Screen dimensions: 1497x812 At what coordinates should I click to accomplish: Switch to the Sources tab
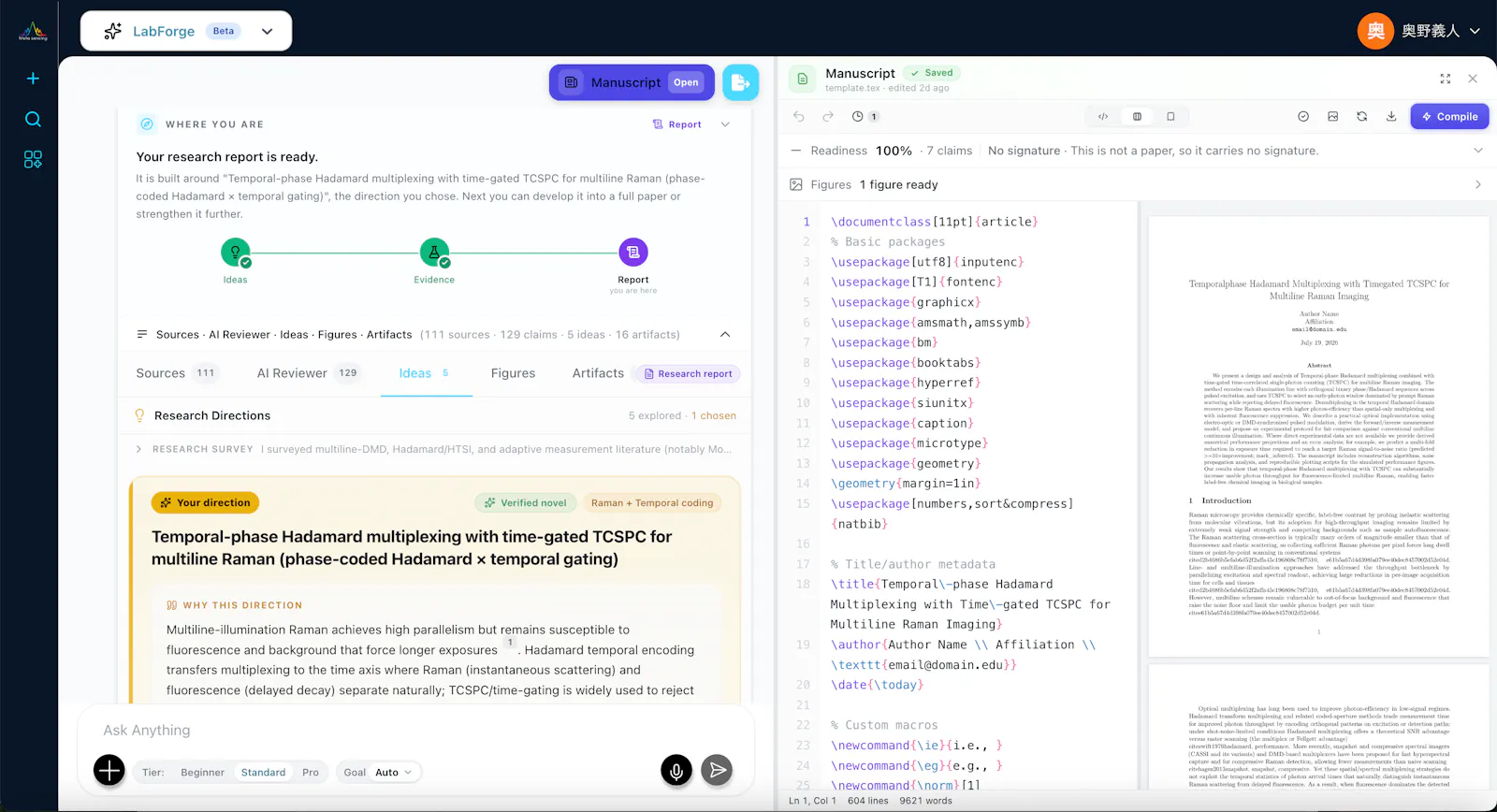pos(178,373)
